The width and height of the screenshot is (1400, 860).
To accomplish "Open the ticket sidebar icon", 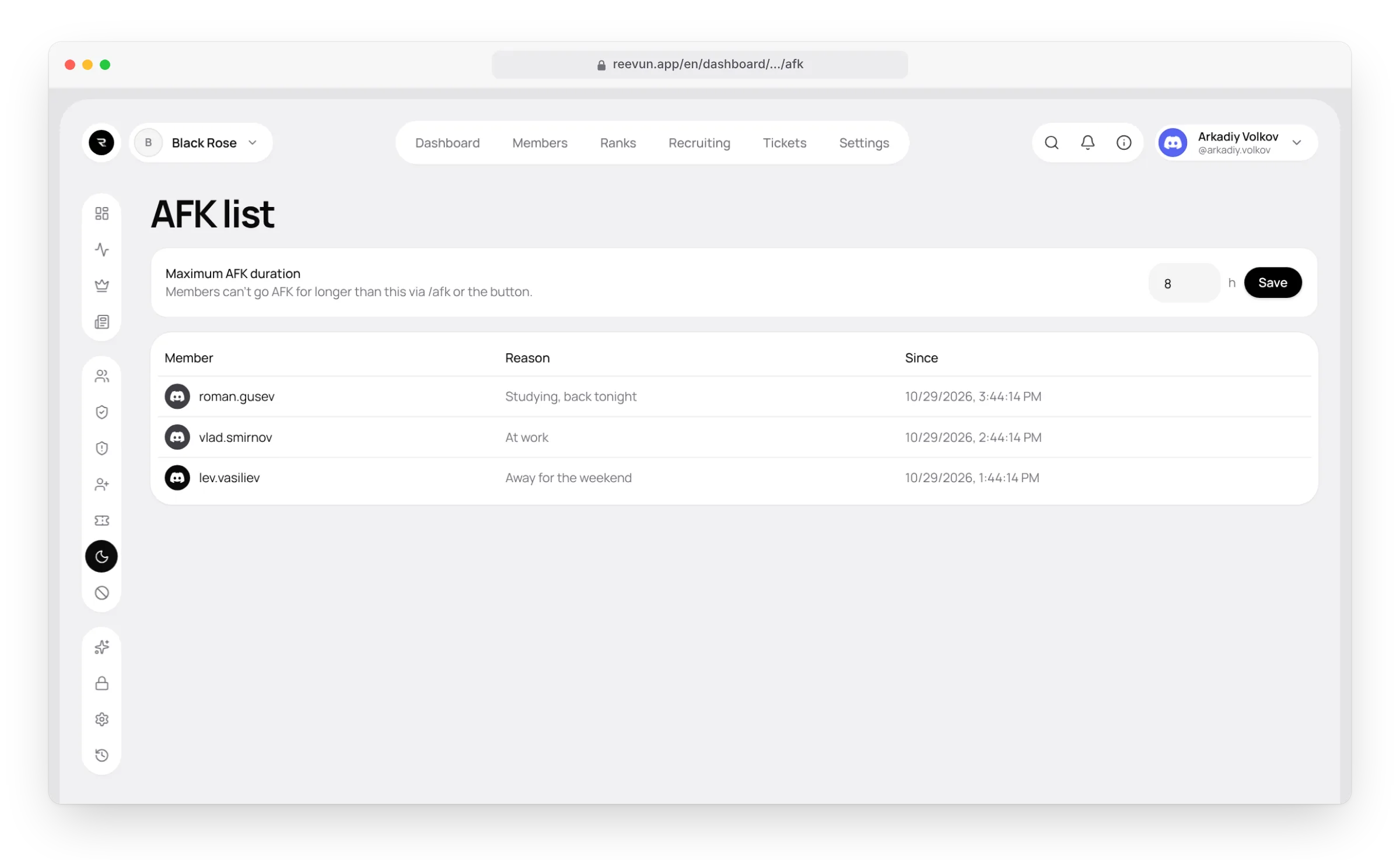I will tap(101, 521).
